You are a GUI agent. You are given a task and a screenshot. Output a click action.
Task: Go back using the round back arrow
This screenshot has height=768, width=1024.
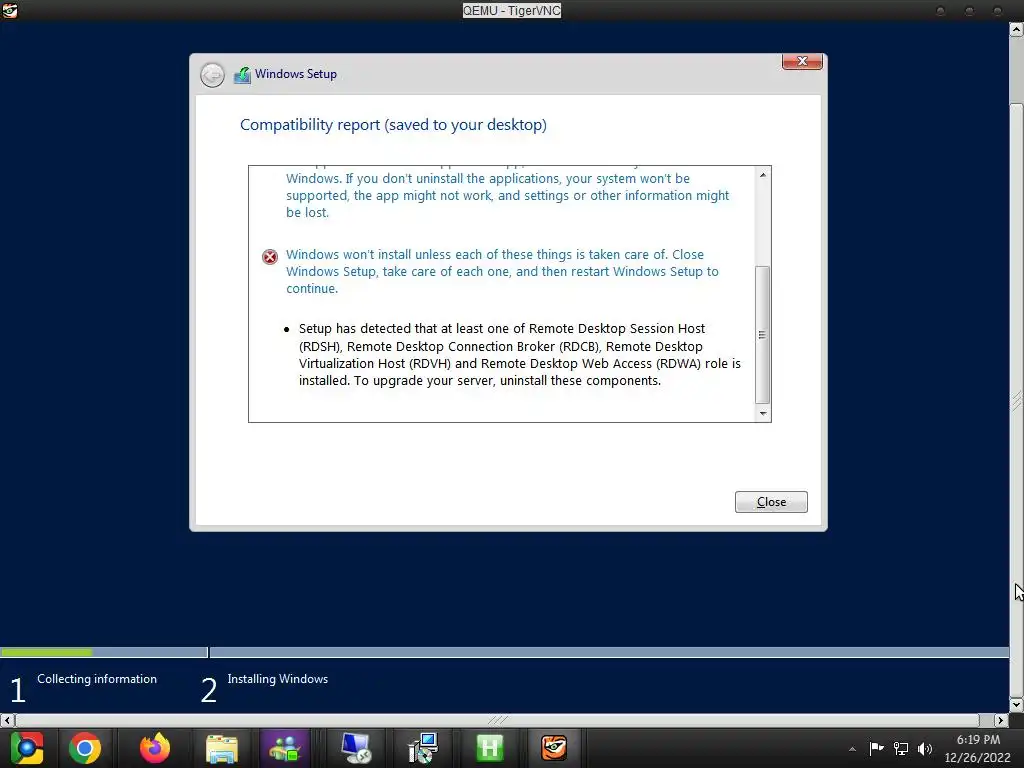[212, 75]
